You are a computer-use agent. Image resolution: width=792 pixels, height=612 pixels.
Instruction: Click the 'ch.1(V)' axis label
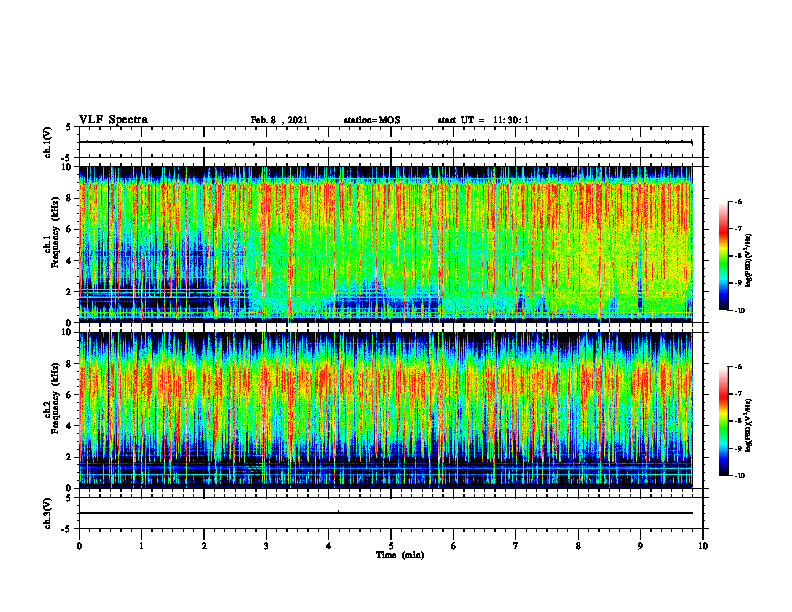click(x=47, y=142)
